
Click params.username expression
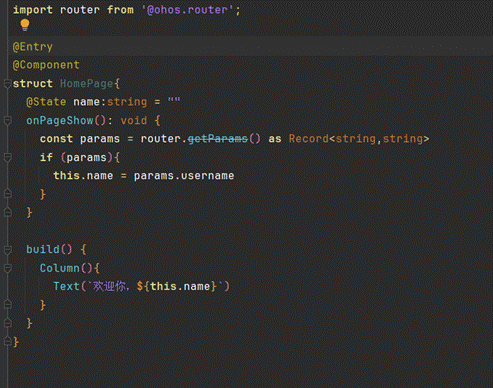click(184, 176)
